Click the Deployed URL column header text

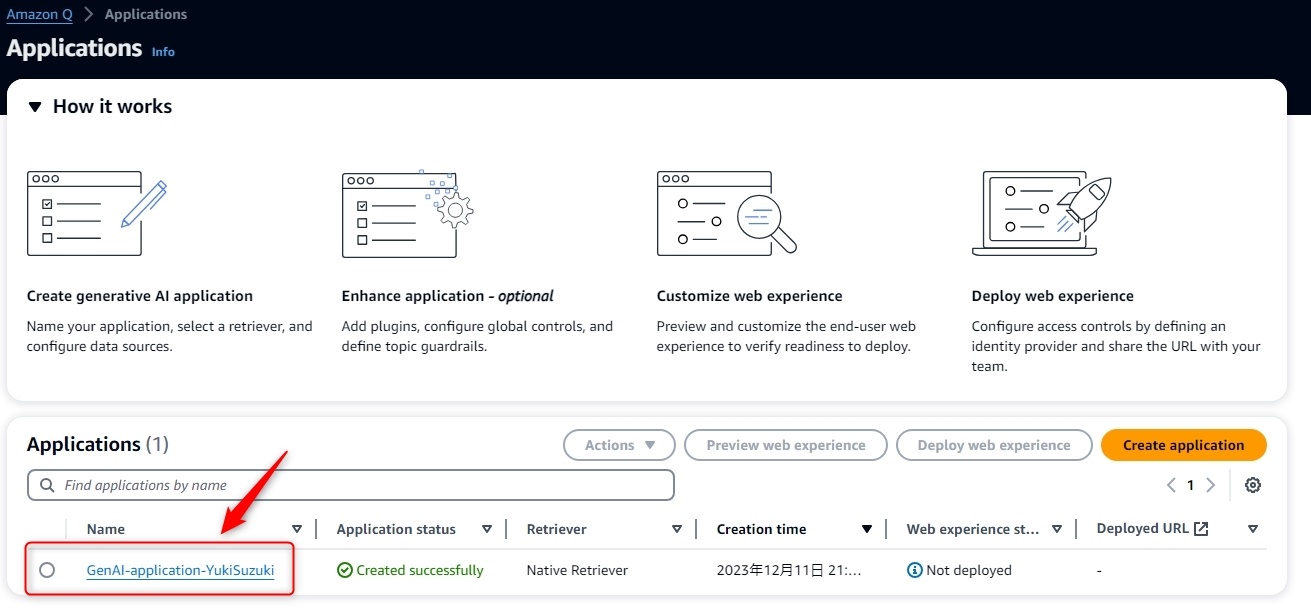point(1143,528)
